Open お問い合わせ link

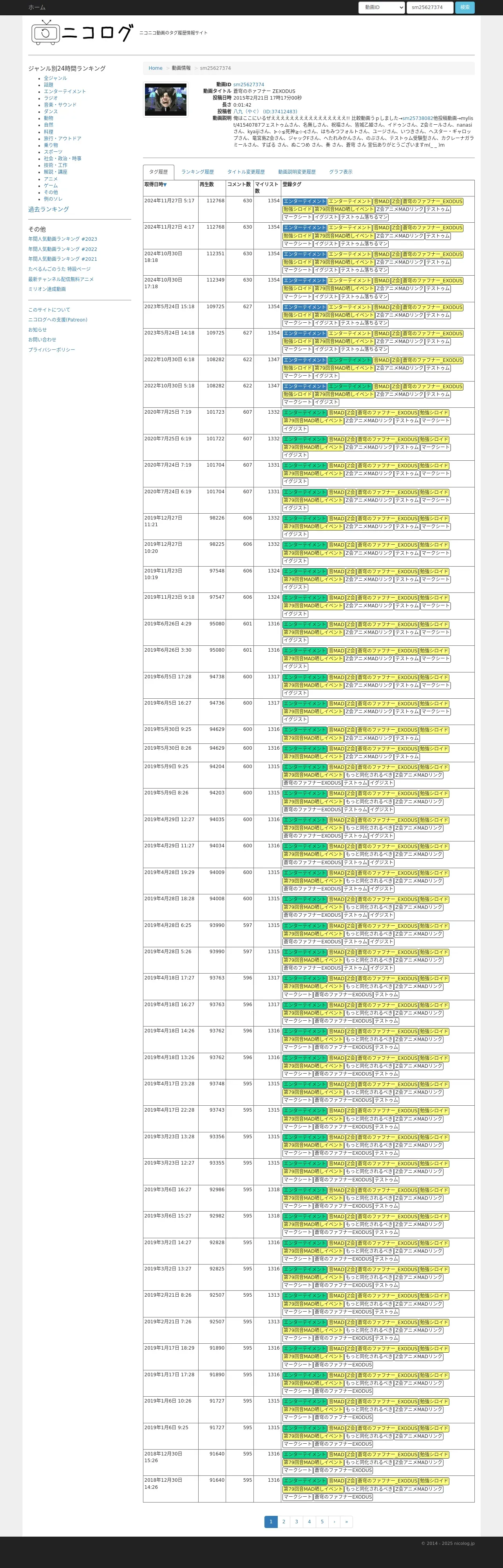pyautogui.click(x=42, y=340)
